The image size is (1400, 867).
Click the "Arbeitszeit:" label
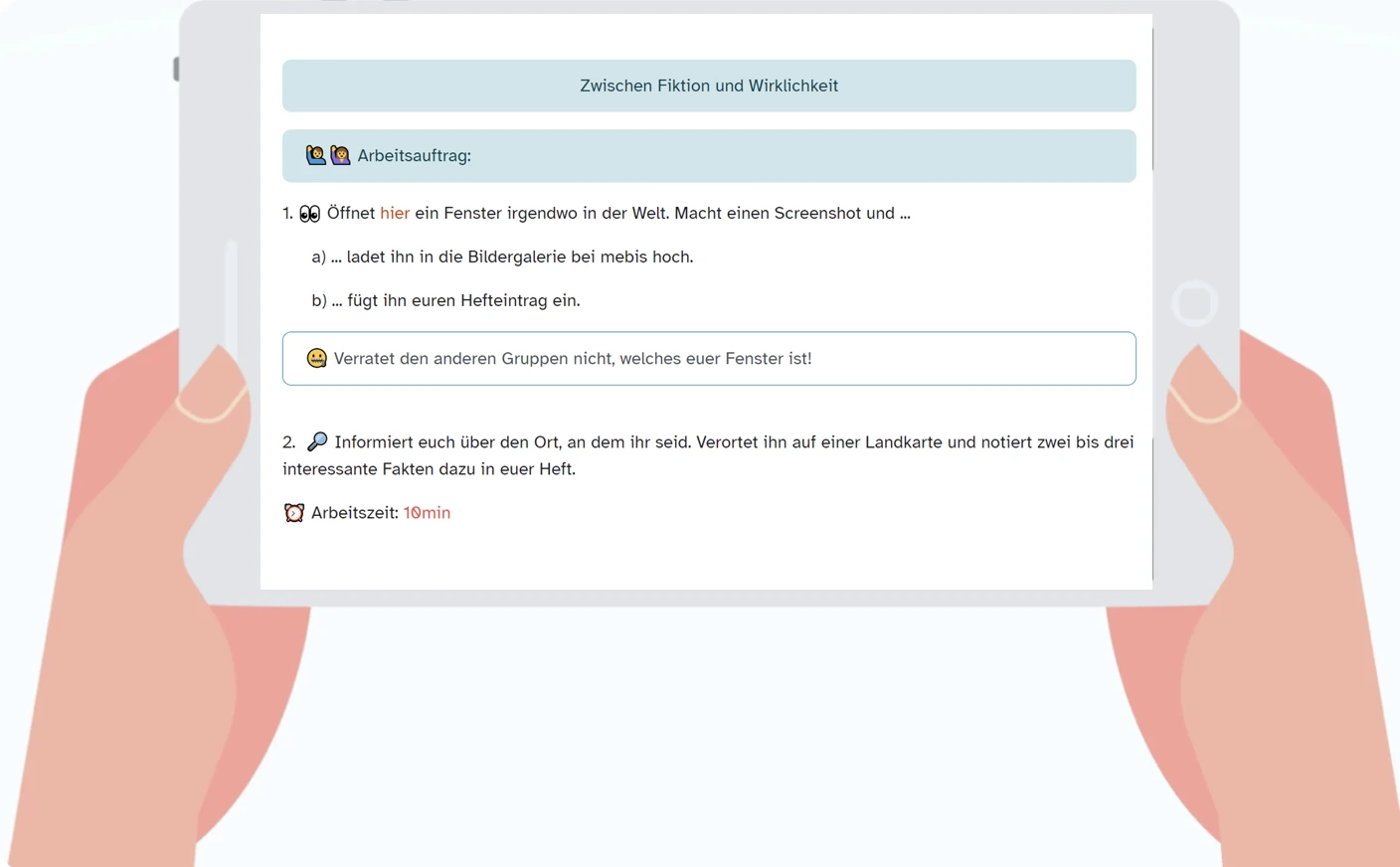pyautogui.click(x=354, y=513)
